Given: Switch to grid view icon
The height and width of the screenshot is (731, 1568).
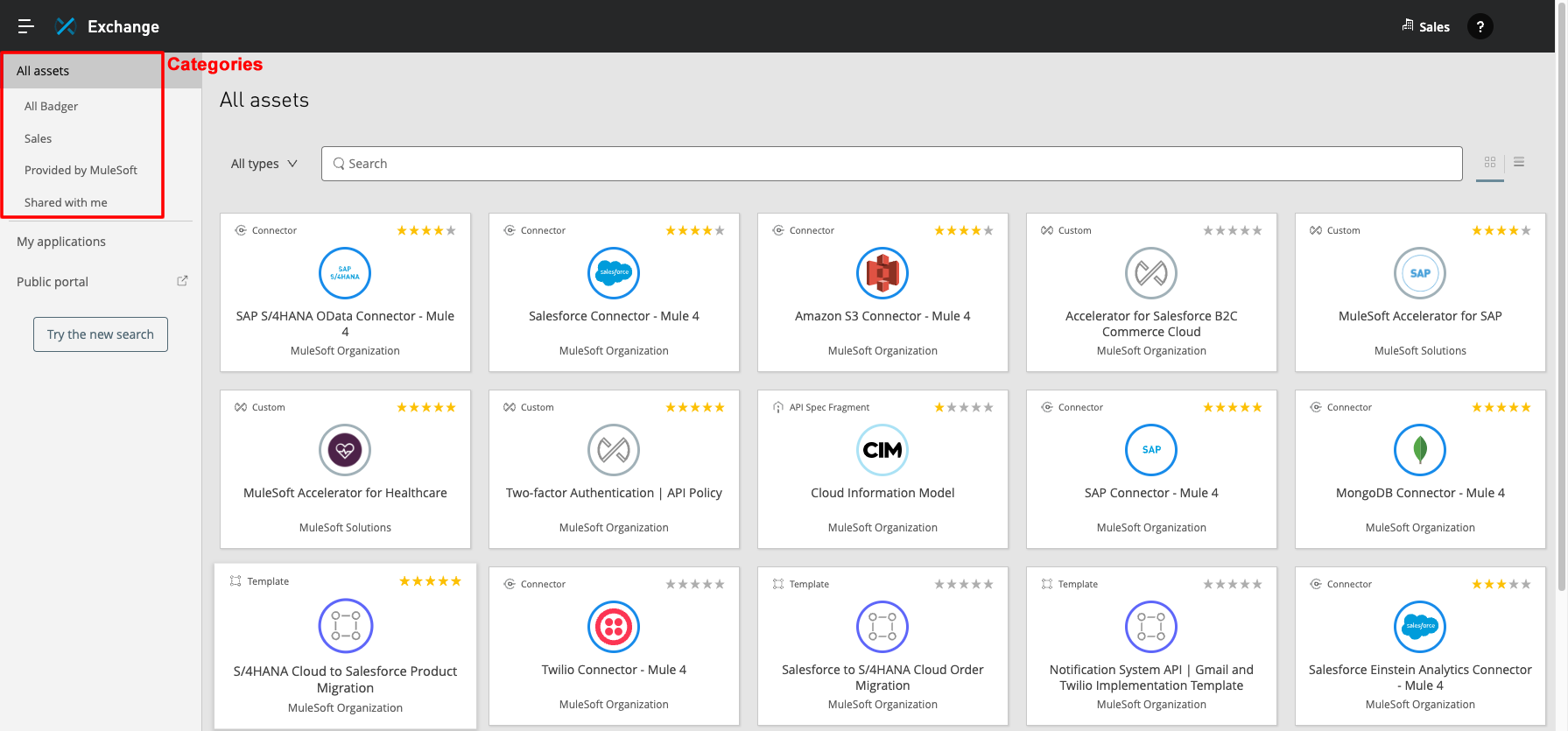Looking at the screenshot, I should tap(1490, 162).
